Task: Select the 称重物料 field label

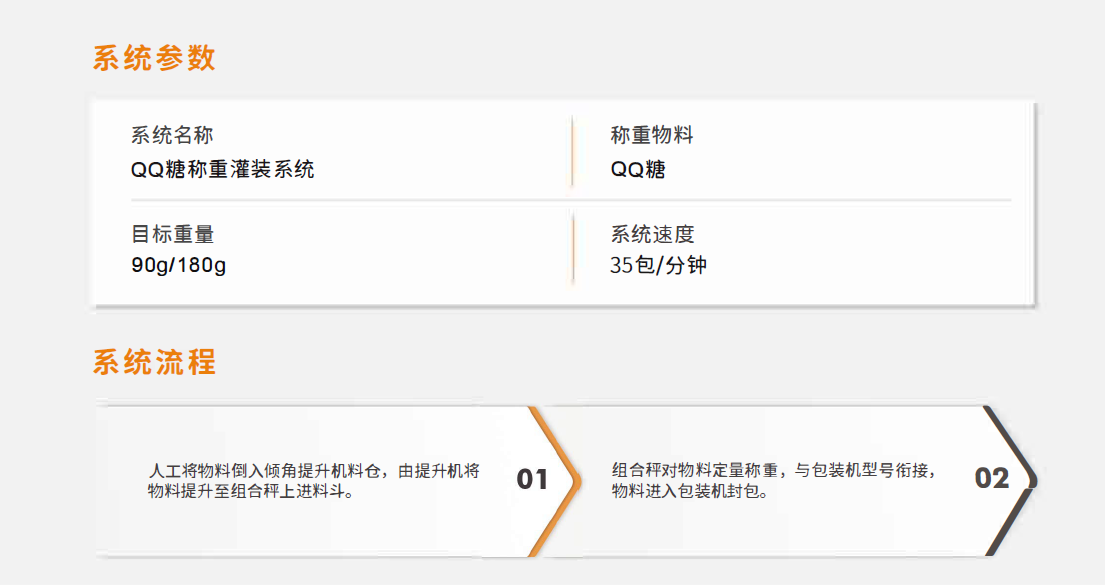Action: [x=652, y=135]
